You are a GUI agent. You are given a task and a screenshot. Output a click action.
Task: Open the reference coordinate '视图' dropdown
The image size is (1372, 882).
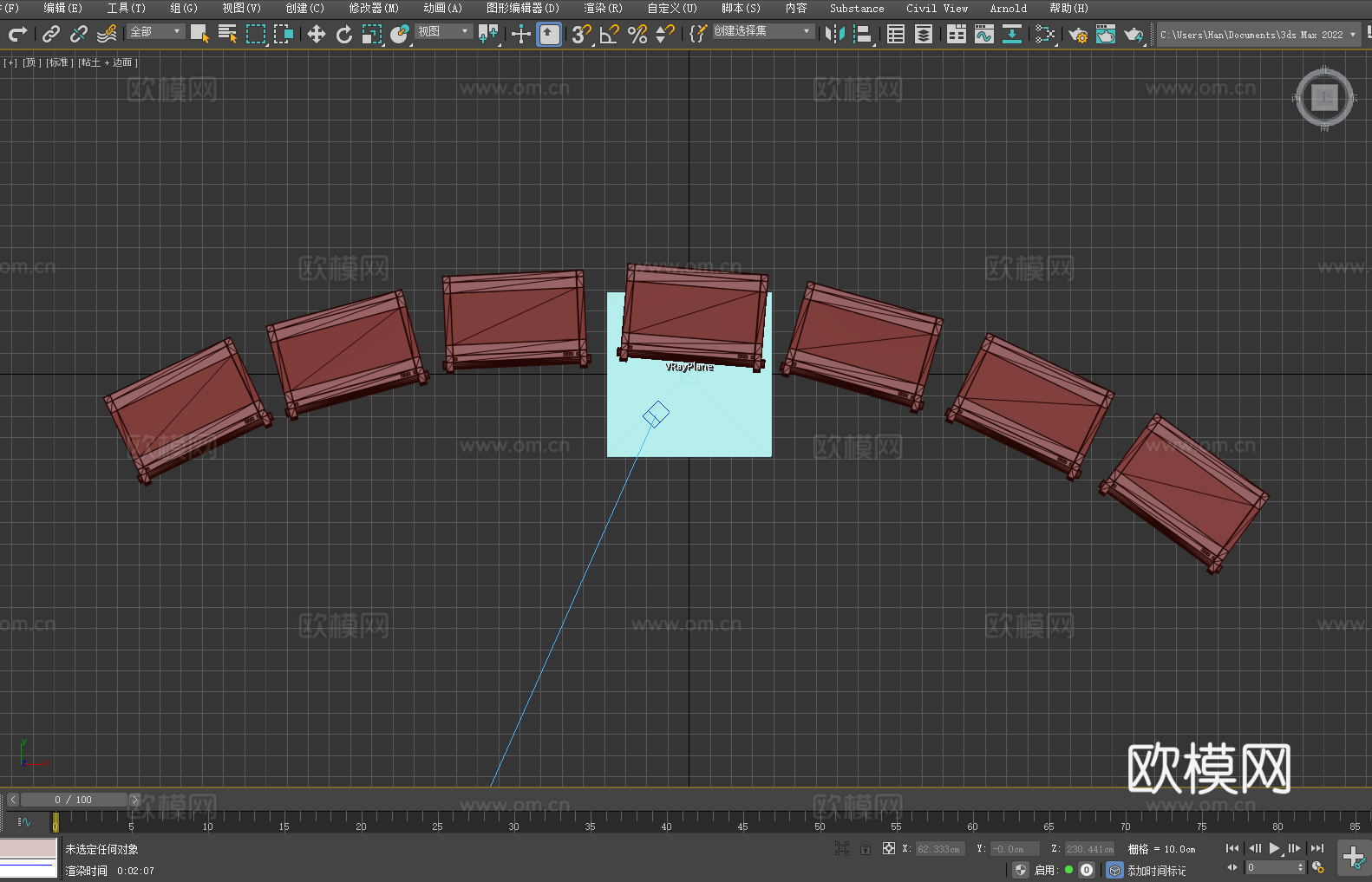[443, 31]
